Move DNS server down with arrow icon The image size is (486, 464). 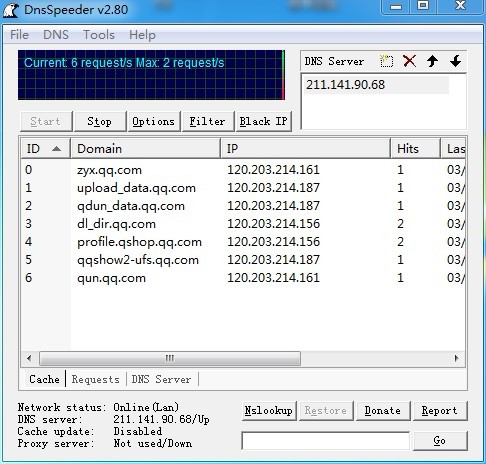[455, 61]
